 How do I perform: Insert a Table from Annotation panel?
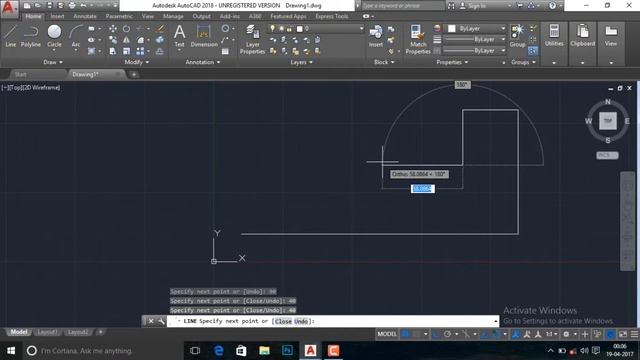225,51
